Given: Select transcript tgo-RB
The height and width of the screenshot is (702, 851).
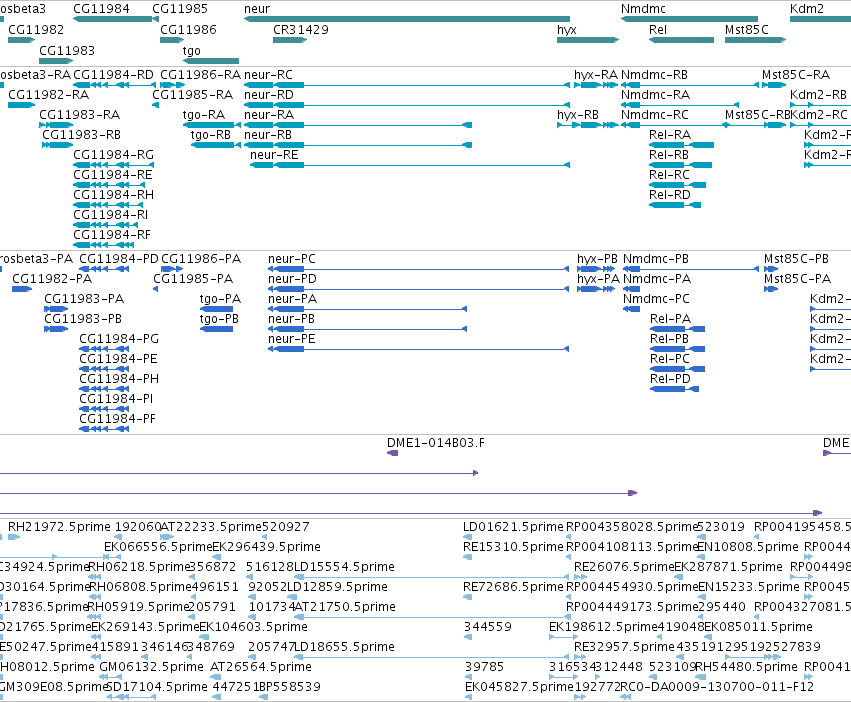Looking at the screenshot, I should [215, 145].
